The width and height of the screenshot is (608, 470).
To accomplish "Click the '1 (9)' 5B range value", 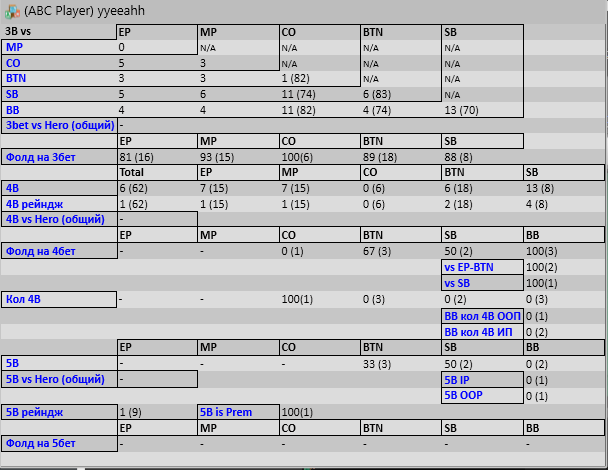I will 130,412.
